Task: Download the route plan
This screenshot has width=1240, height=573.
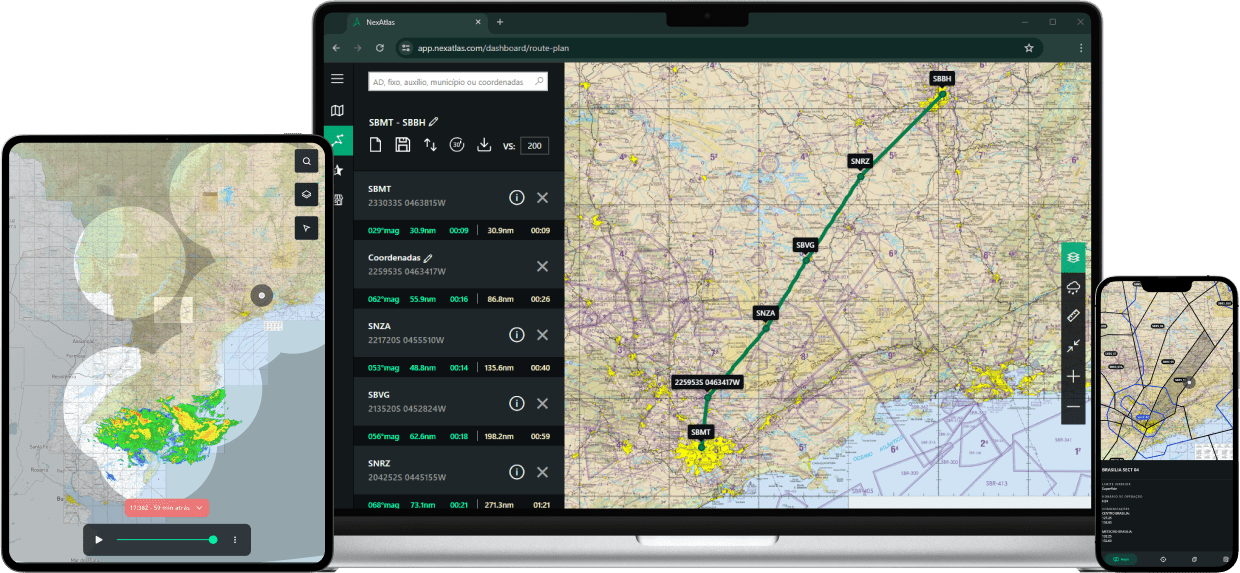Action: (x=484, y=145)
